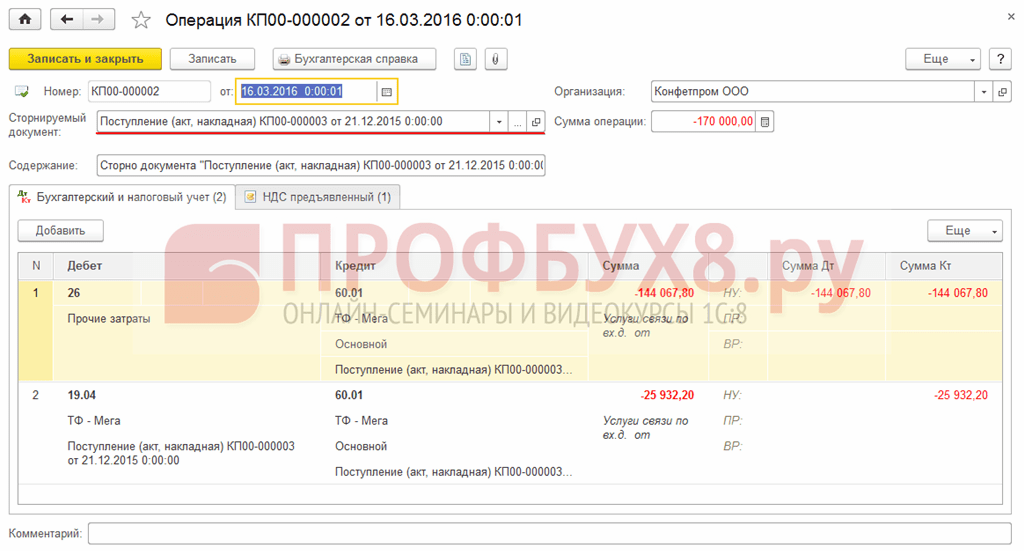Switch to НДС предъявленный tab
Viewport: 1024px width, 551px height.
(318, 197)
